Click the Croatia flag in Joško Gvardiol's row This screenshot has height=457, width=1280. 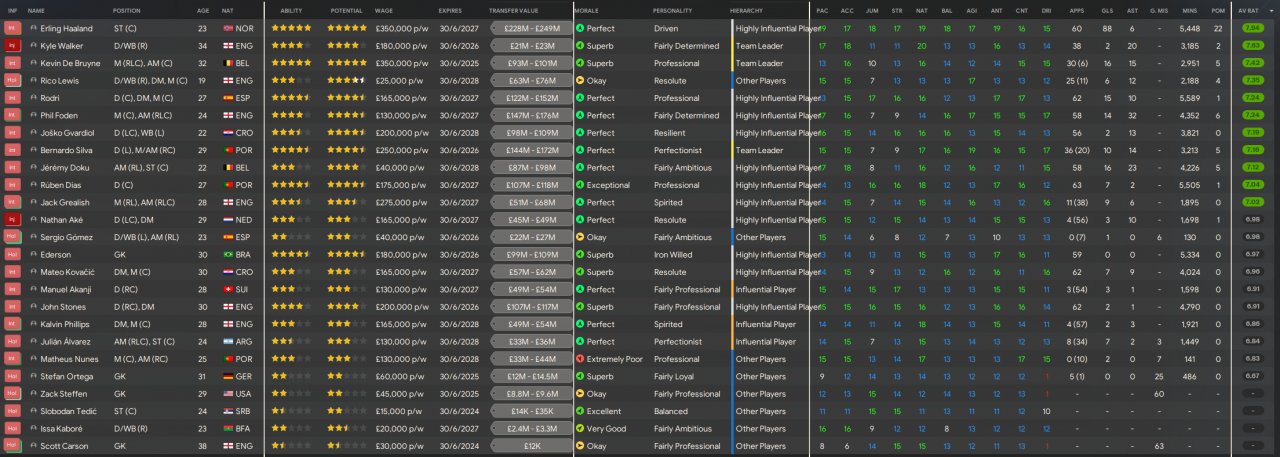click(228, 133)
